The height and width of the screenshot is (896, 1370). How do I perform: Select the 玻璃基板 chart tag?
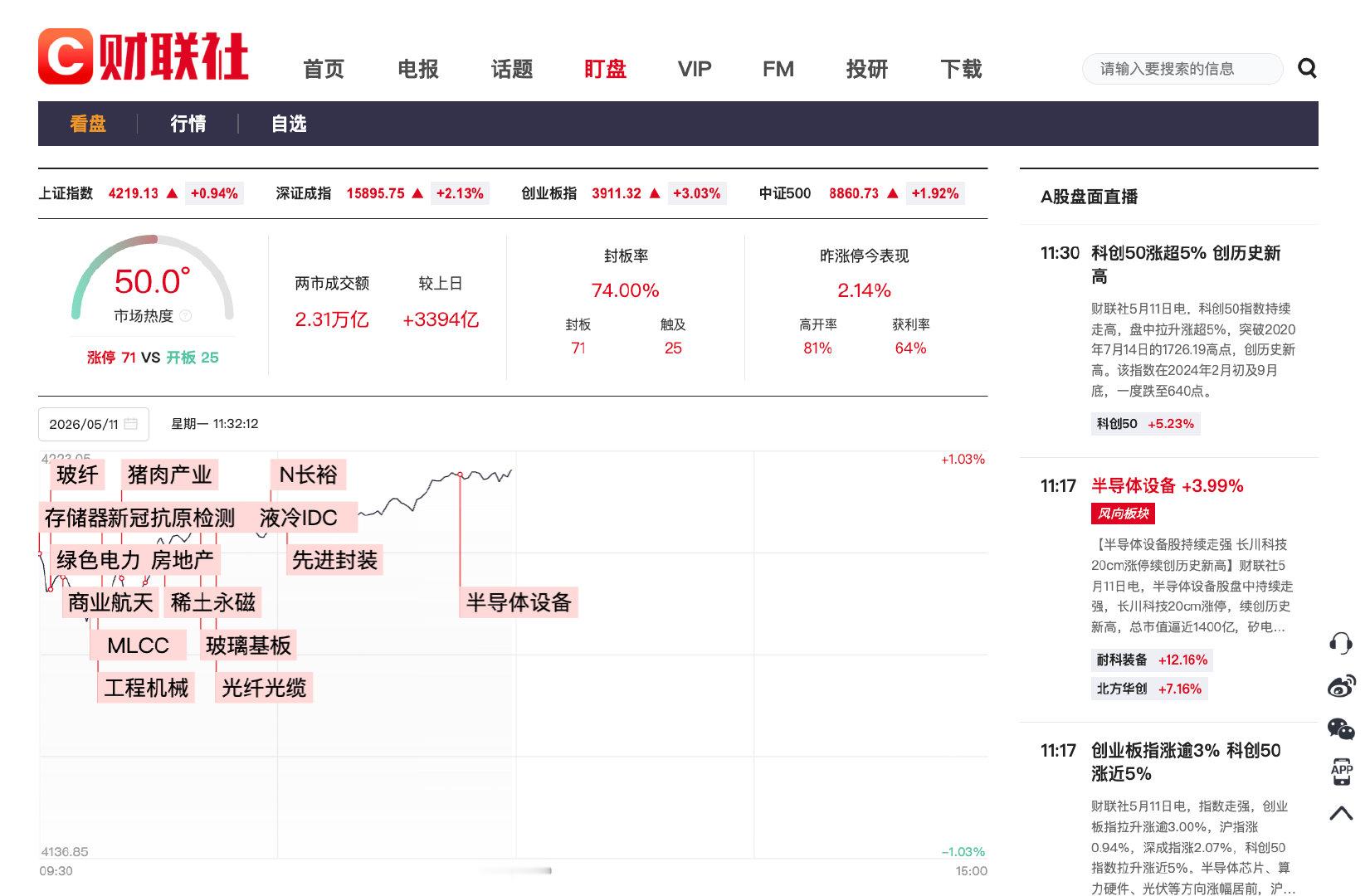(x=249, y=645)
